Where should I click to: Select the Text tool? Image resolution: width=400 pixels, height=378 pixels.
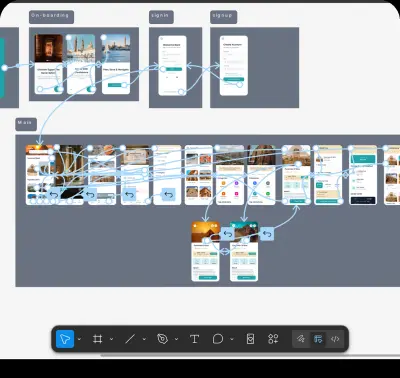tap(194, 339)
